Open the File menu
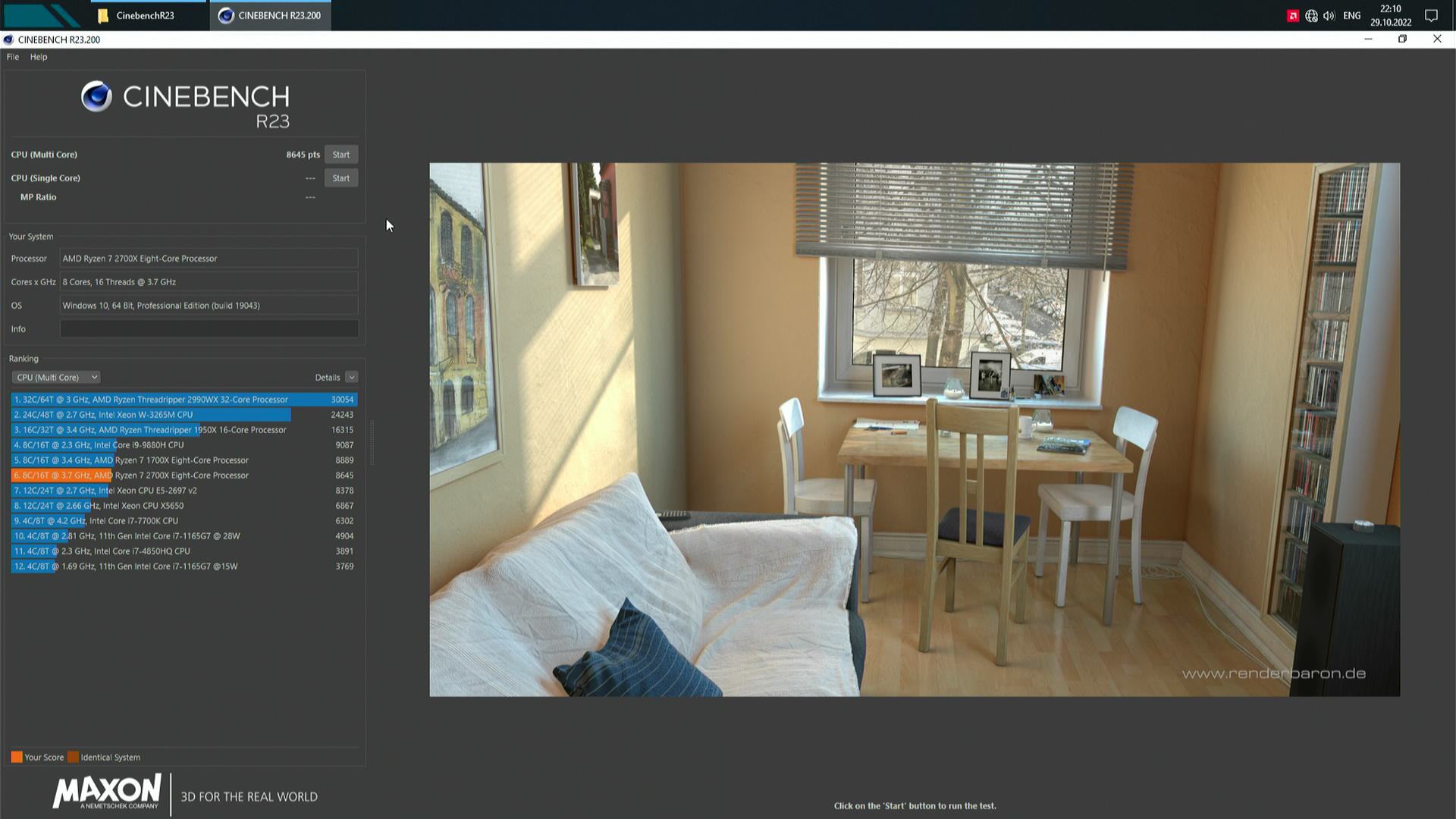Image resolution: width=1456 pixels, height=819 pixels. [x=13, y=57]
